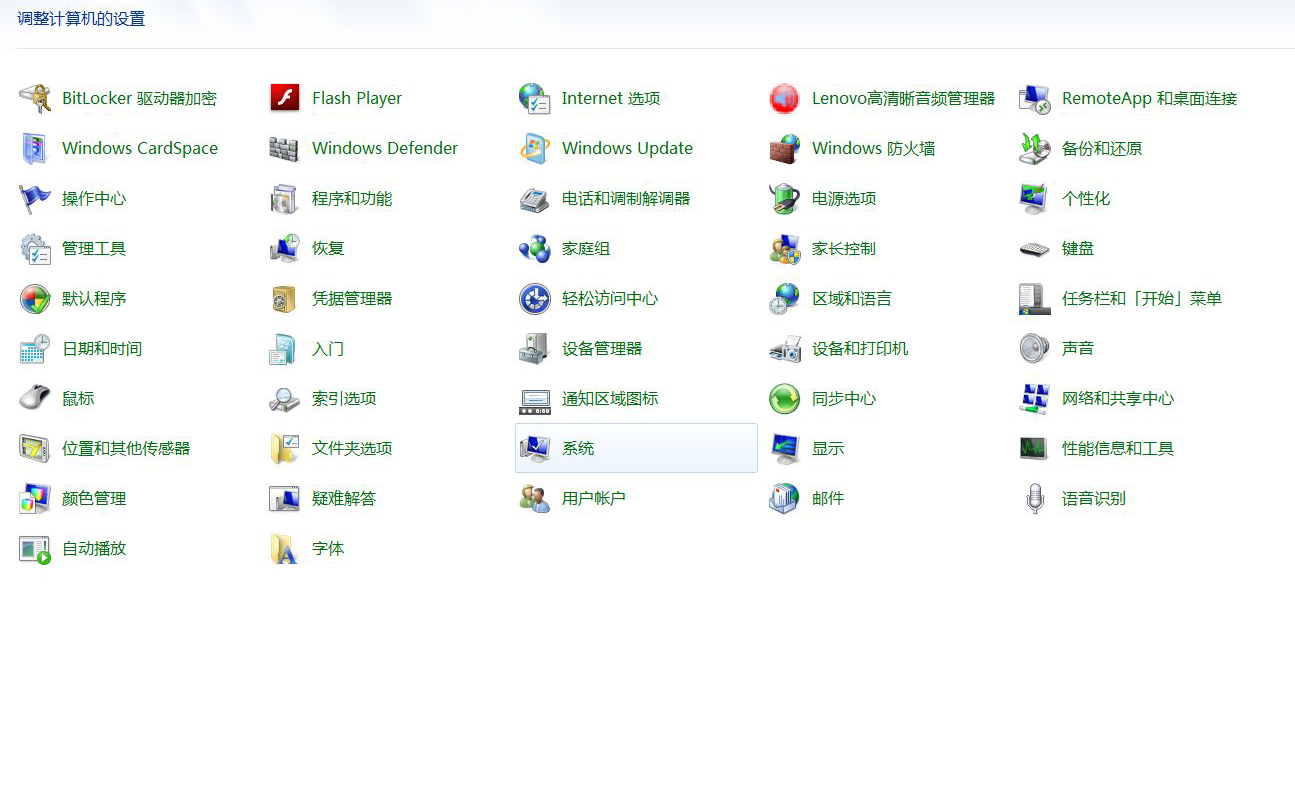Click the 字体 fonts folder icon
The width and height of the screenshot is (1295, 803).
click(x=285, y=548)
